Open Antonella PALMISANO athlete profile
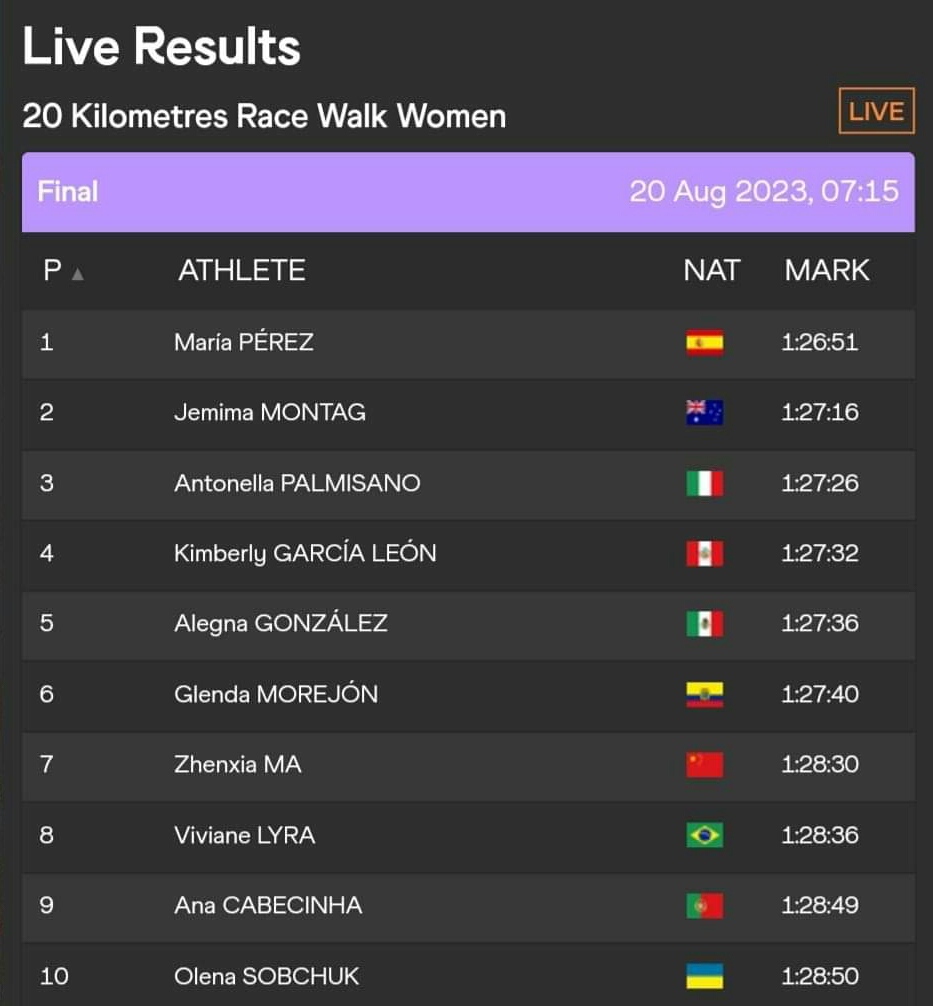933x1006 pixels. pos(297,483)
